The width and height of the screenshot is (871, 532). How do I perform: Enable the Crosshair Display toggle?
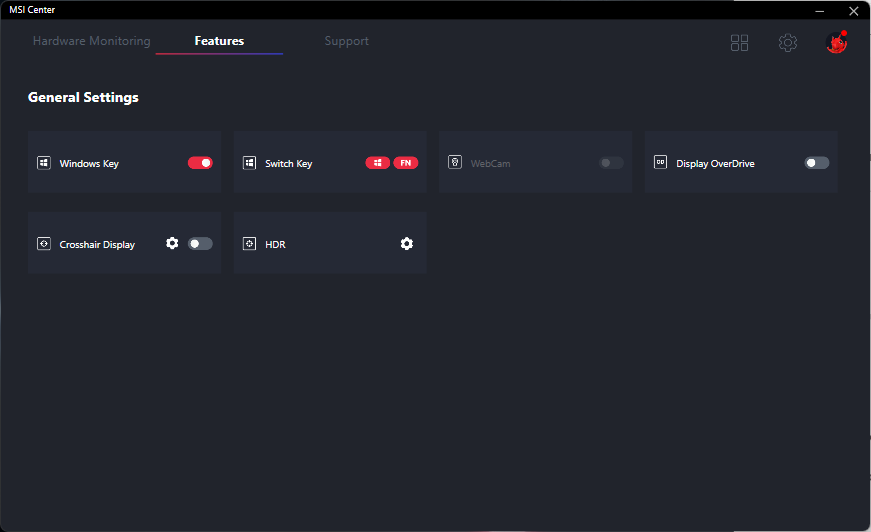(200, 244)
